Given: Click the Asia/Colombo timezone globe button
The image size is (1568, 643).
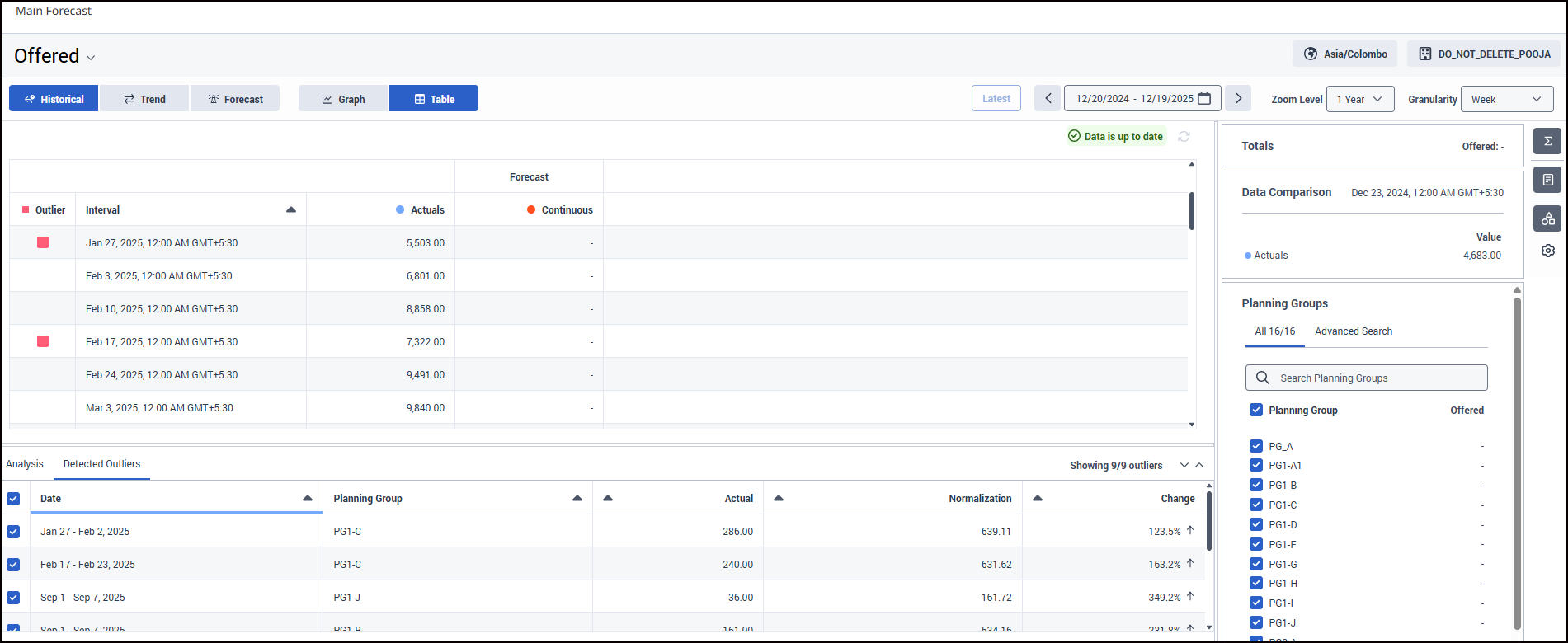Looking at the screenshot, I should point(1344,54).
